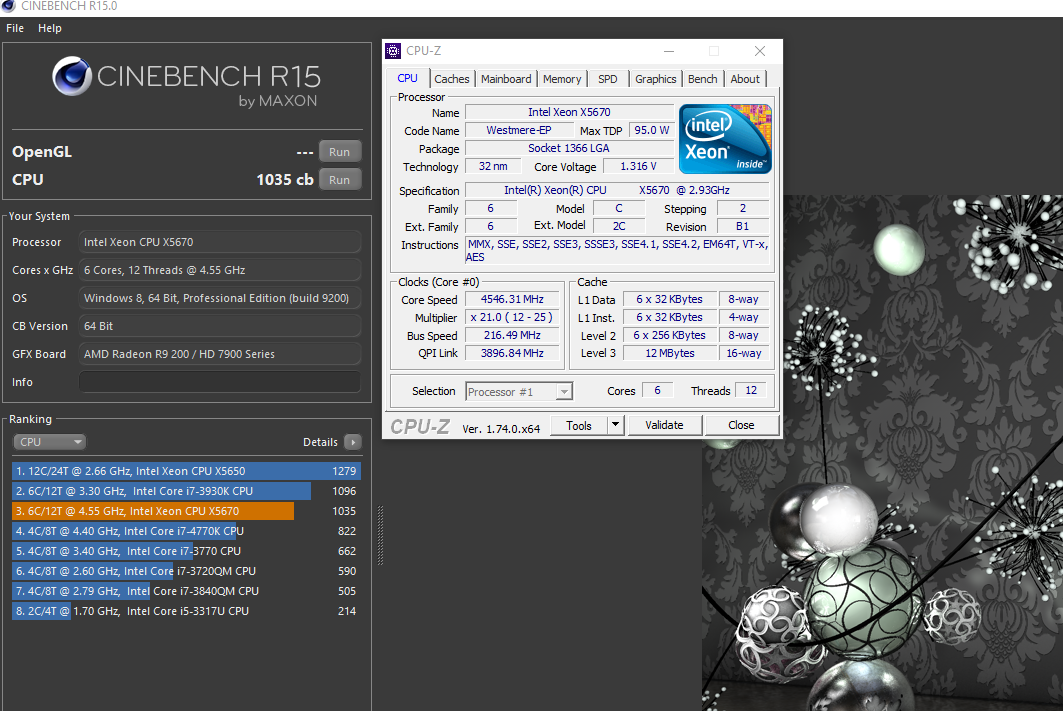The image size is (1063, 711).
Task: Select ranking entry Intel Core i7-3930K
Action: click(x=186, y=491)
